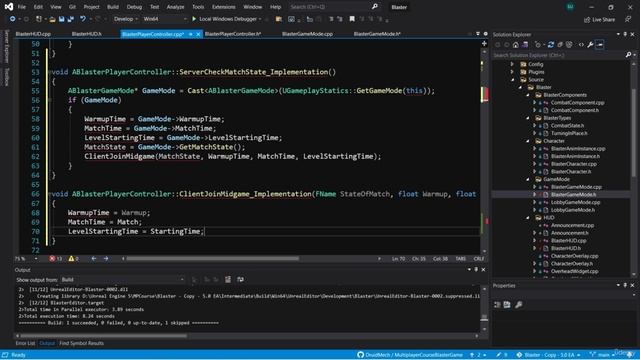Open the Win64 platform dropdown
The height and width of the screenshot is (360, 640).
tap(164, 19)
